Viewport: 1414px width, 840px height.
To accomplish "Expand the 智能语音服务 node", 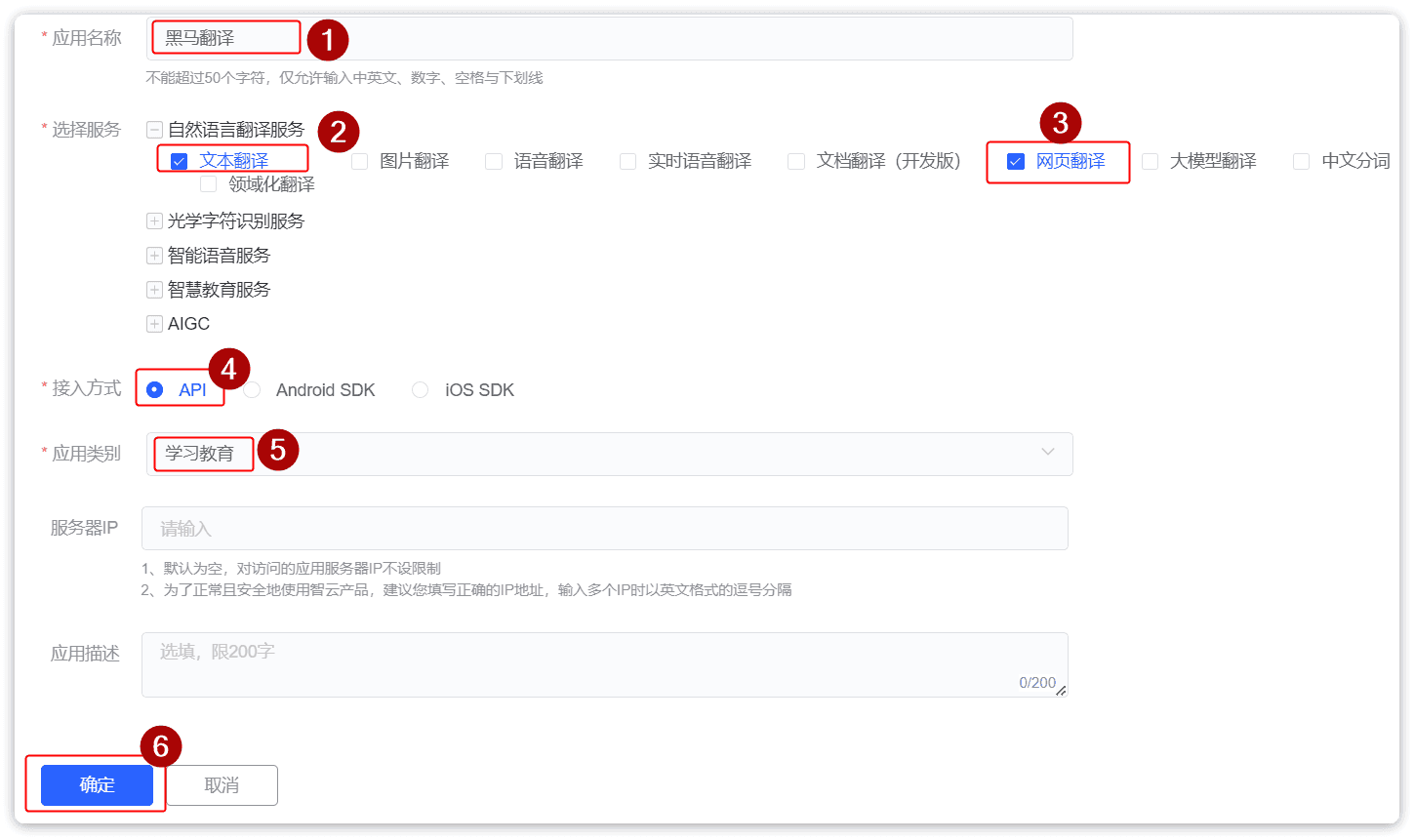I will (x=154, y=256).
